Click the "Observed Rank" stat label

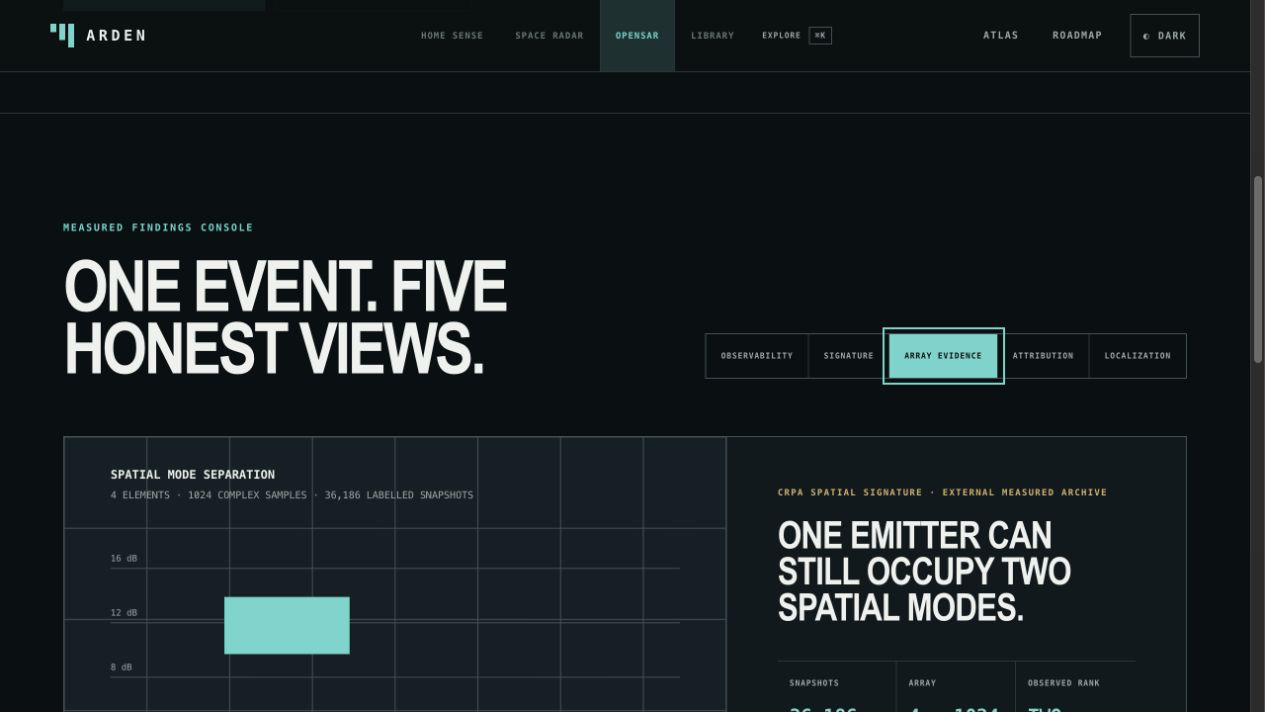pyautogui.click(x=1064, y=683)
